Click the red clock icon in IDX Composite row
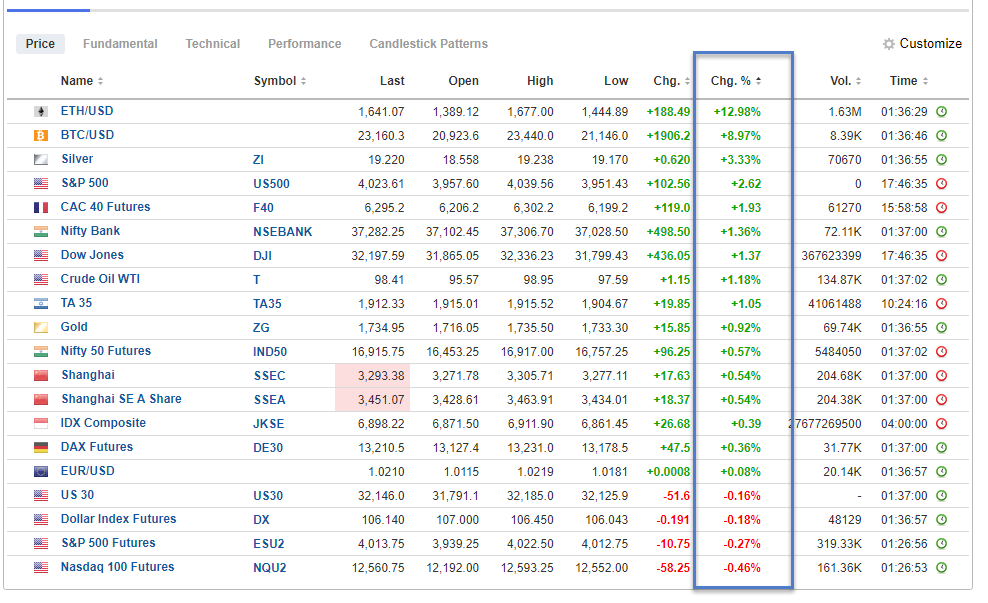The image size is (988, 603). click(941, 423)
